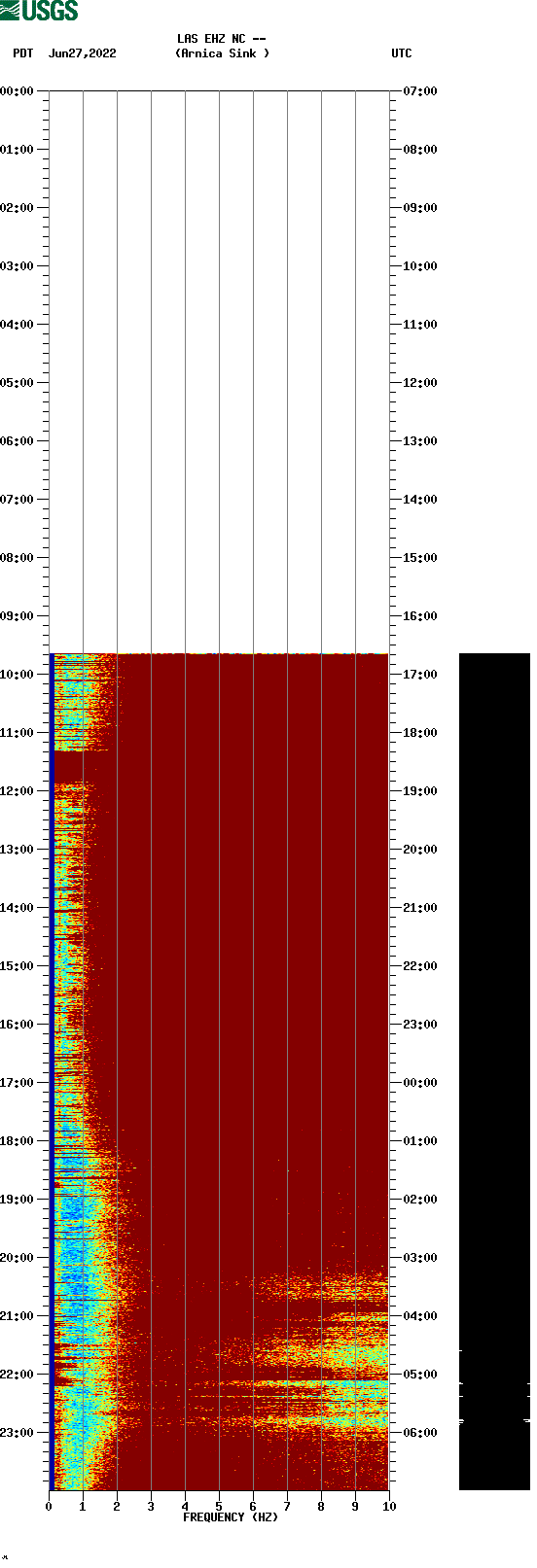This screenshot has height=1568, width=537.
Task: Click the 16:00 UTC time label
Action: pos(420,616)
